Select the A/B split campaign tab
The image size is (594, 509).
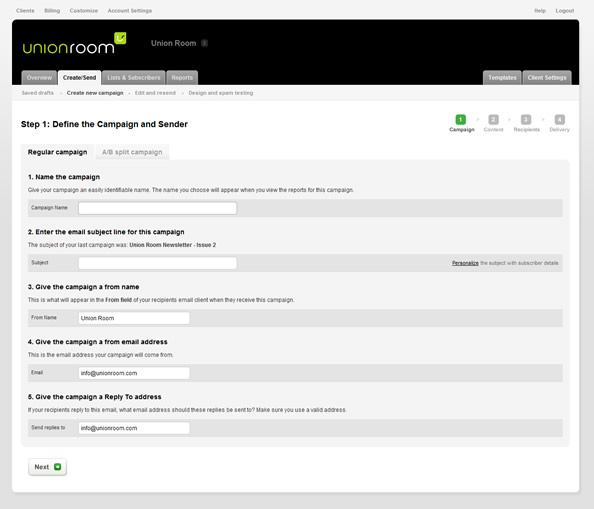132,152
